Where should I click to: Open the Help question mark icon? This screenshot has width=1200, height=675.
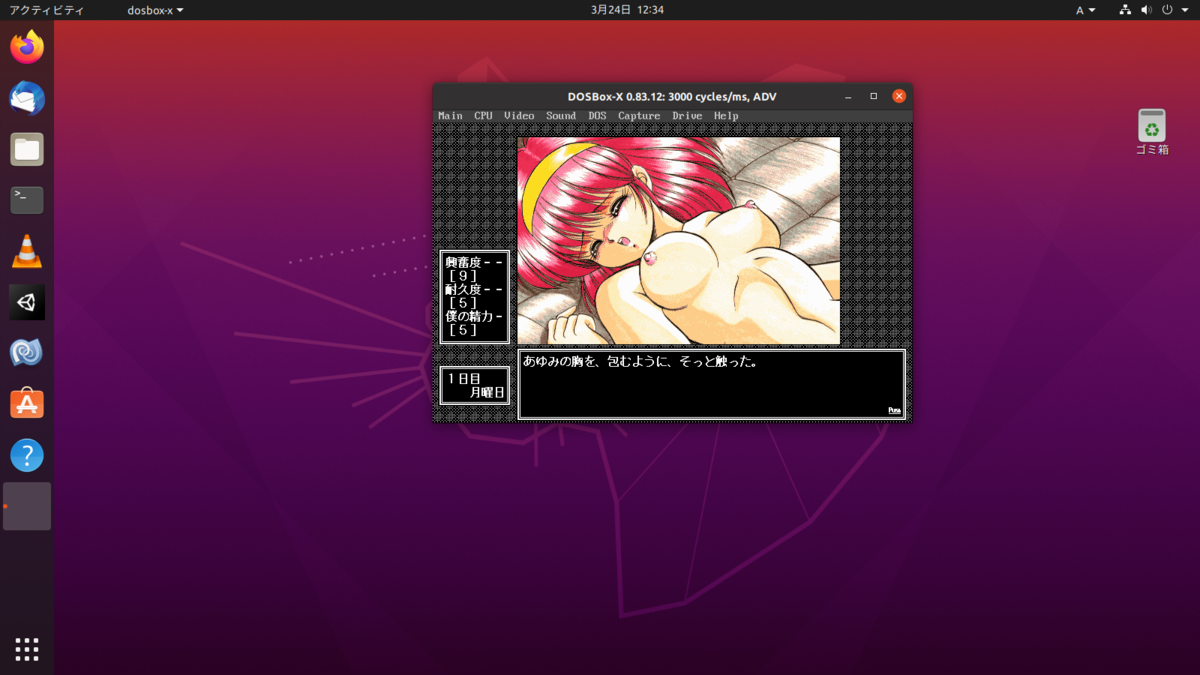(x=27, y=455)
